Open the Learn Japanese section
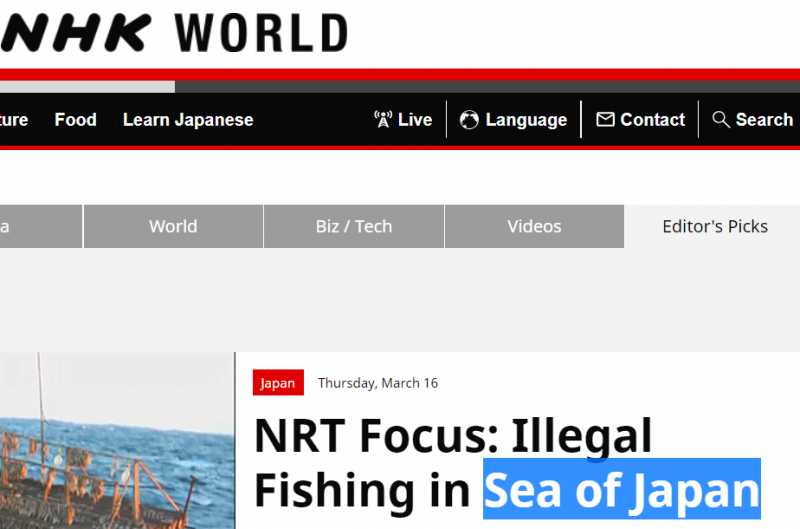Viewport: 800px width, 529px height. (188, 120)
